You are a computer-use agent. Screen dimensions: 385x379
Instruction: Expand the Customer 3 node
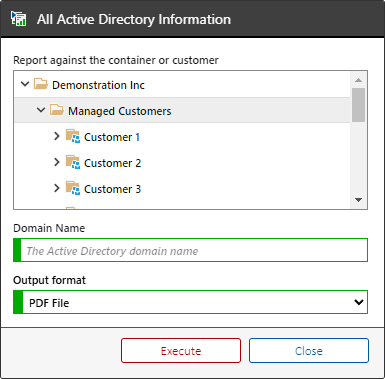[x=57, y=188]
